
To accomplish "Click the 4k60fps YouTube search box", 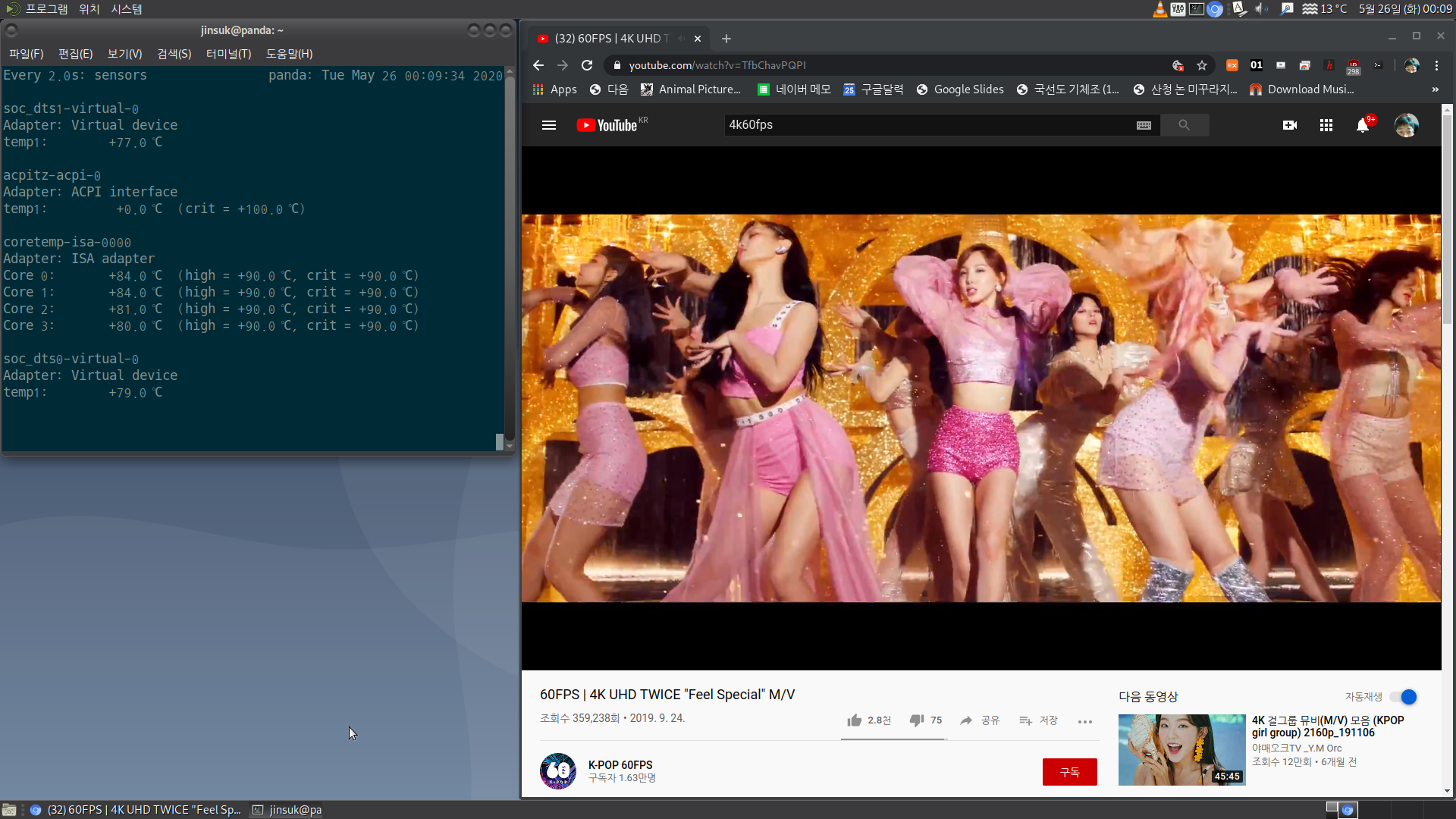I will click(x=929, y=125).
